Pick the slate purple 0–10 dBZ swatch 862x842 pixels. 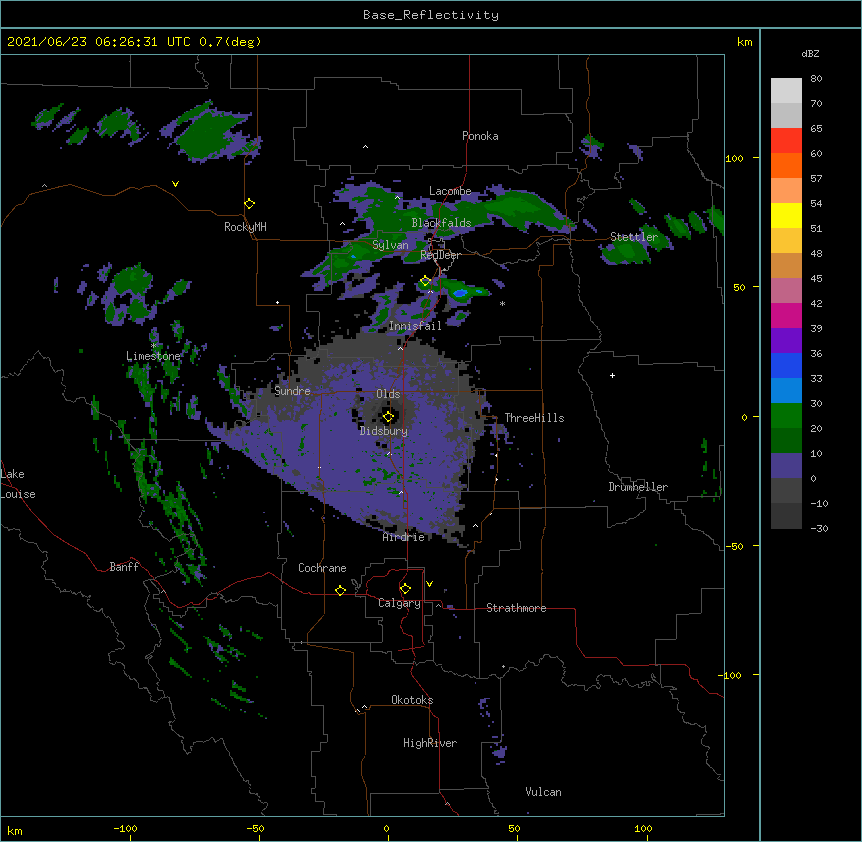786,466
